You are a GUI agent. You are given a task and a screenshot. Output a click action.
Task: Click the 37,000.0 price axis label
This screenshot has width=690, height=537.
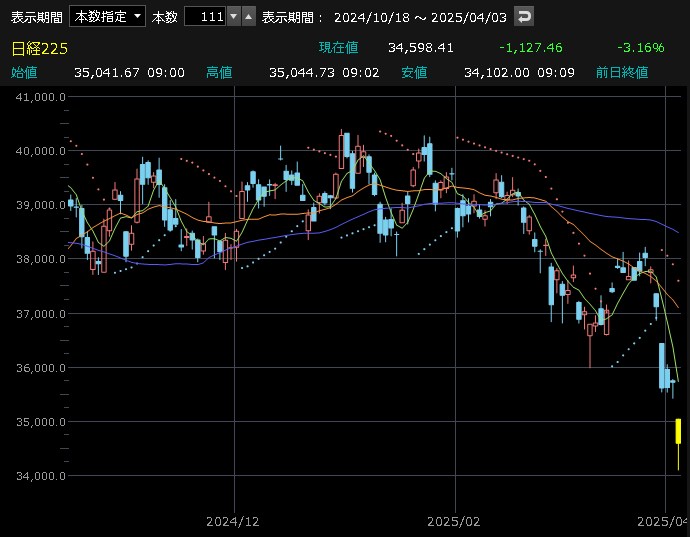(40, 314)
